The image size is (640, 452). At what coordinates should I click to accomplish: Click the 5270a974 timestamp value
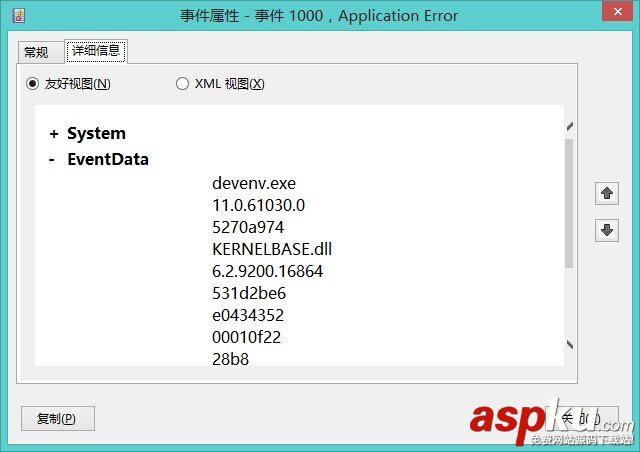(x=248, y=227)
